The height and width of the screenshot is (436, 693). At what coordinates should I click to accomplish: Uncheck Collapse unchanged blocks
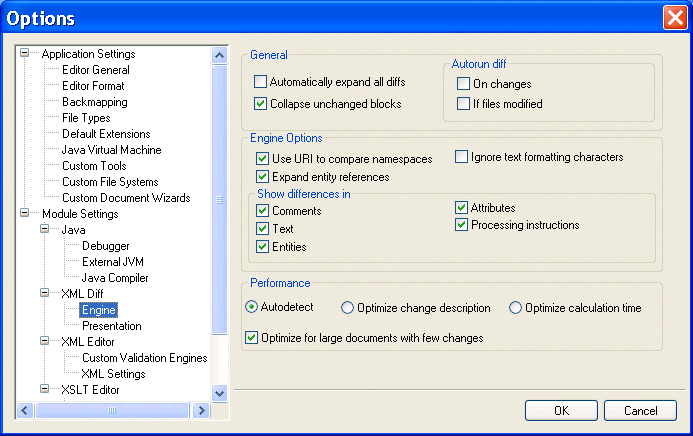[x=262, y=103]
